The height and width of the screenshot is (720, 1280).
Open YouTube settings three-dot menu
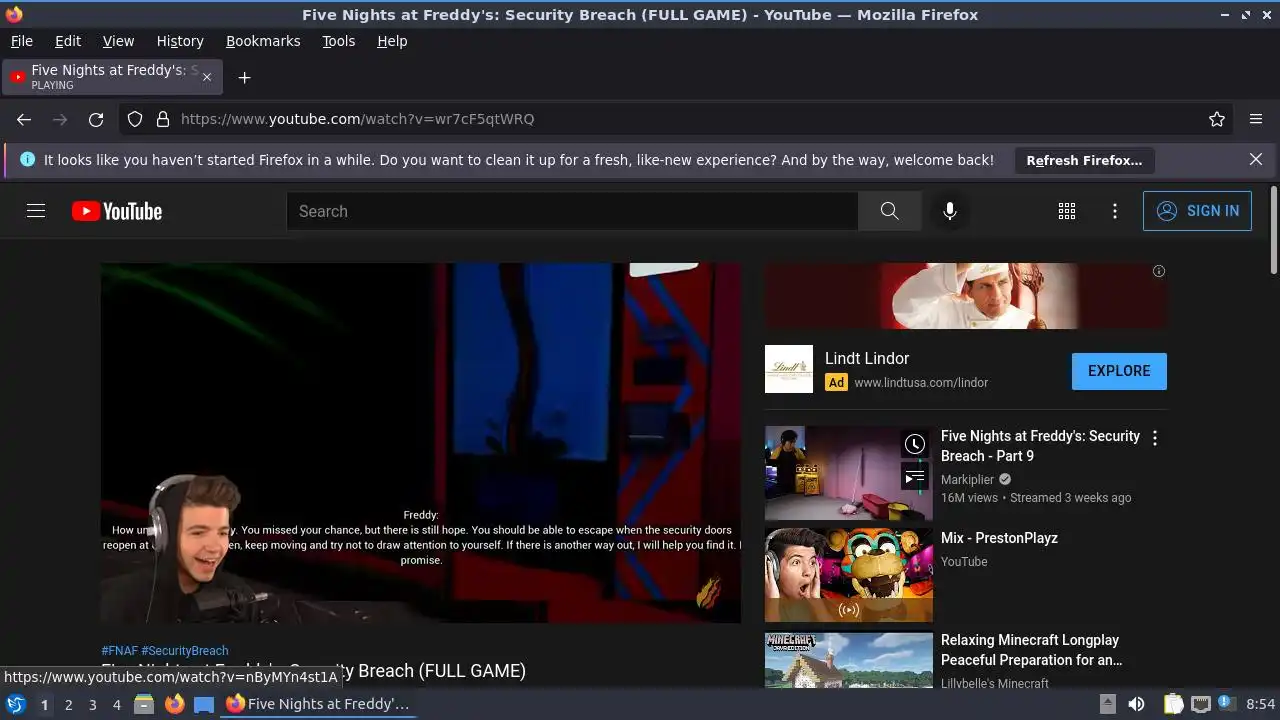[1115, 211]
